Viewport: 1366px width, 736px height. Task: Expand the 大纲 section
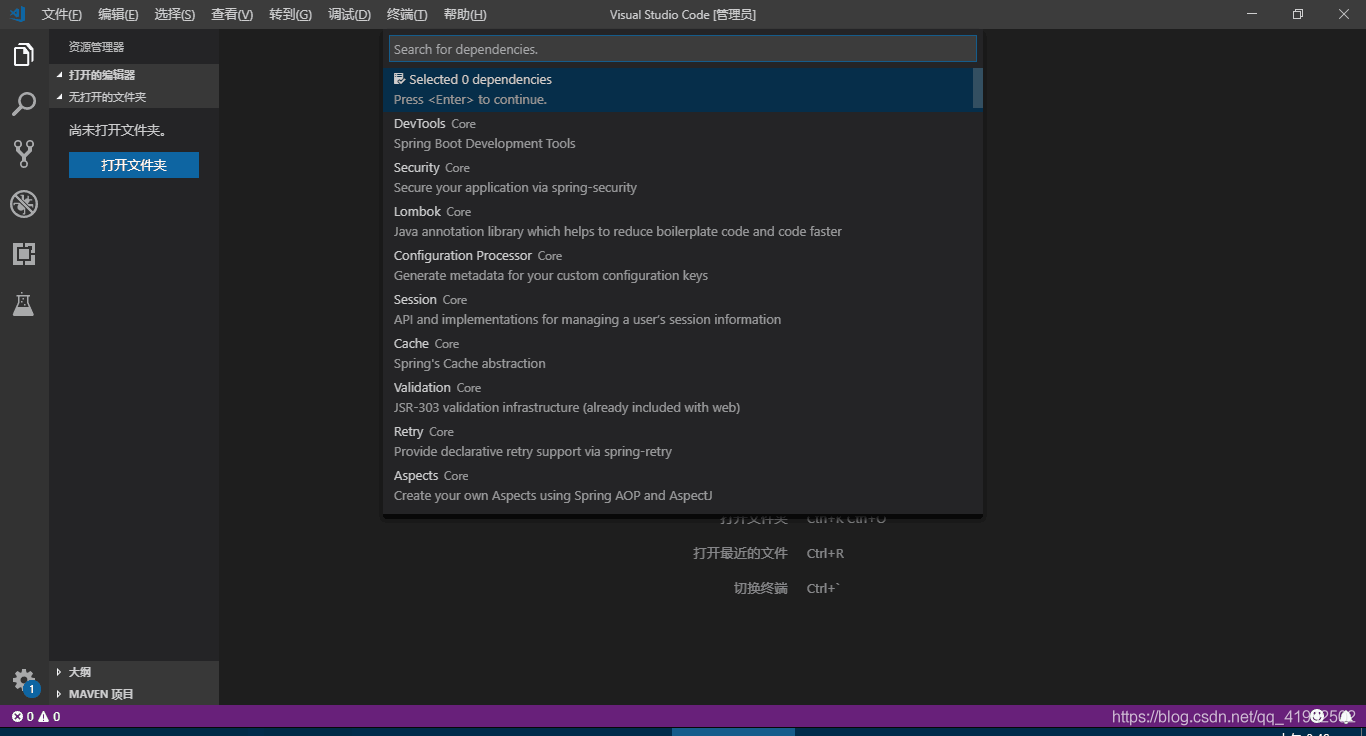coord(134,672)
